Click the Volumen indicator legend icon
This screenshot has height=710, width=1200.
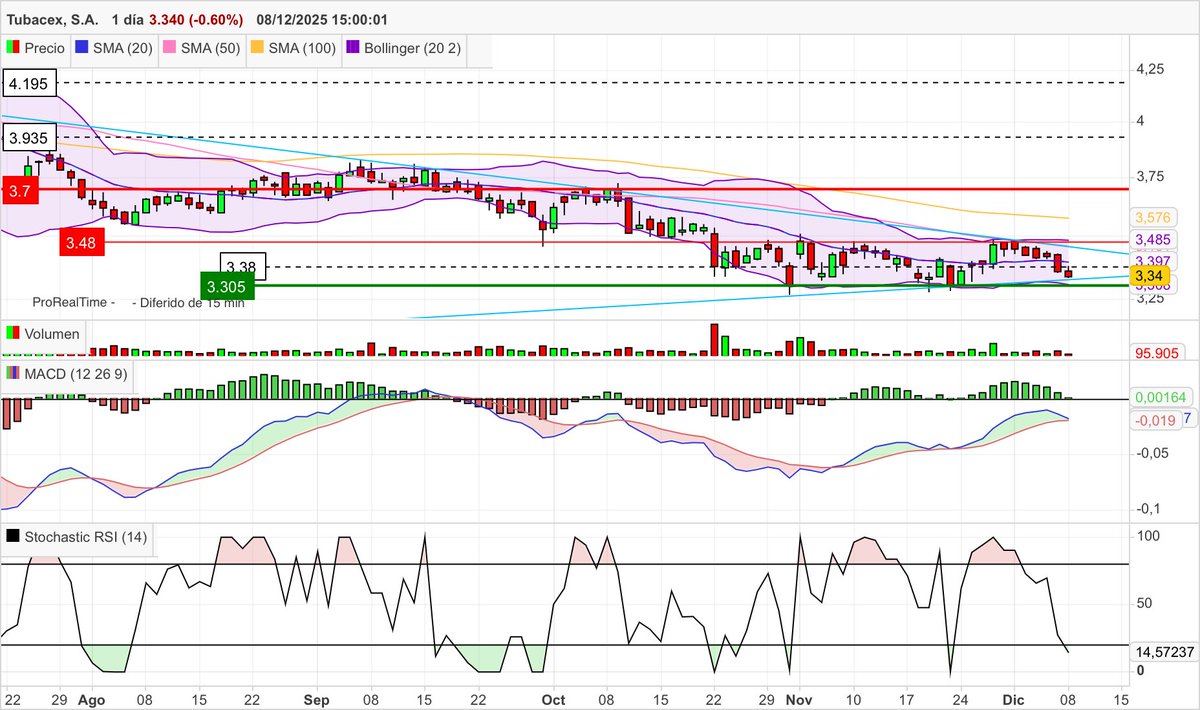tap(14, 333)
